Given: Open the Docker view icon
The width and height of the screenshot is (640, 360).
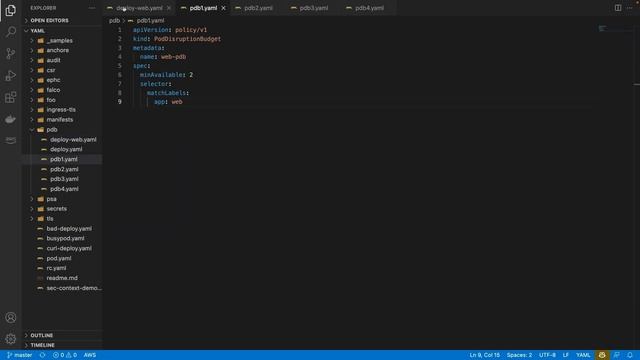Looking at the screenshot, I should tap(11, 119).
